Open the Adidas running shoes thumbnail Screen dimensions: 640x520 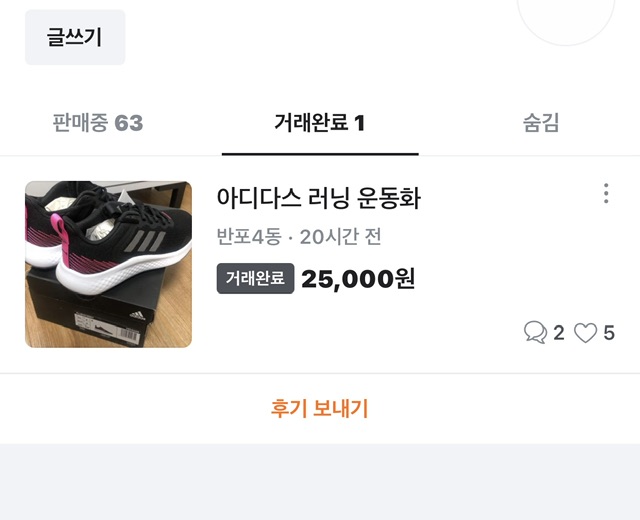coord(108,264)
